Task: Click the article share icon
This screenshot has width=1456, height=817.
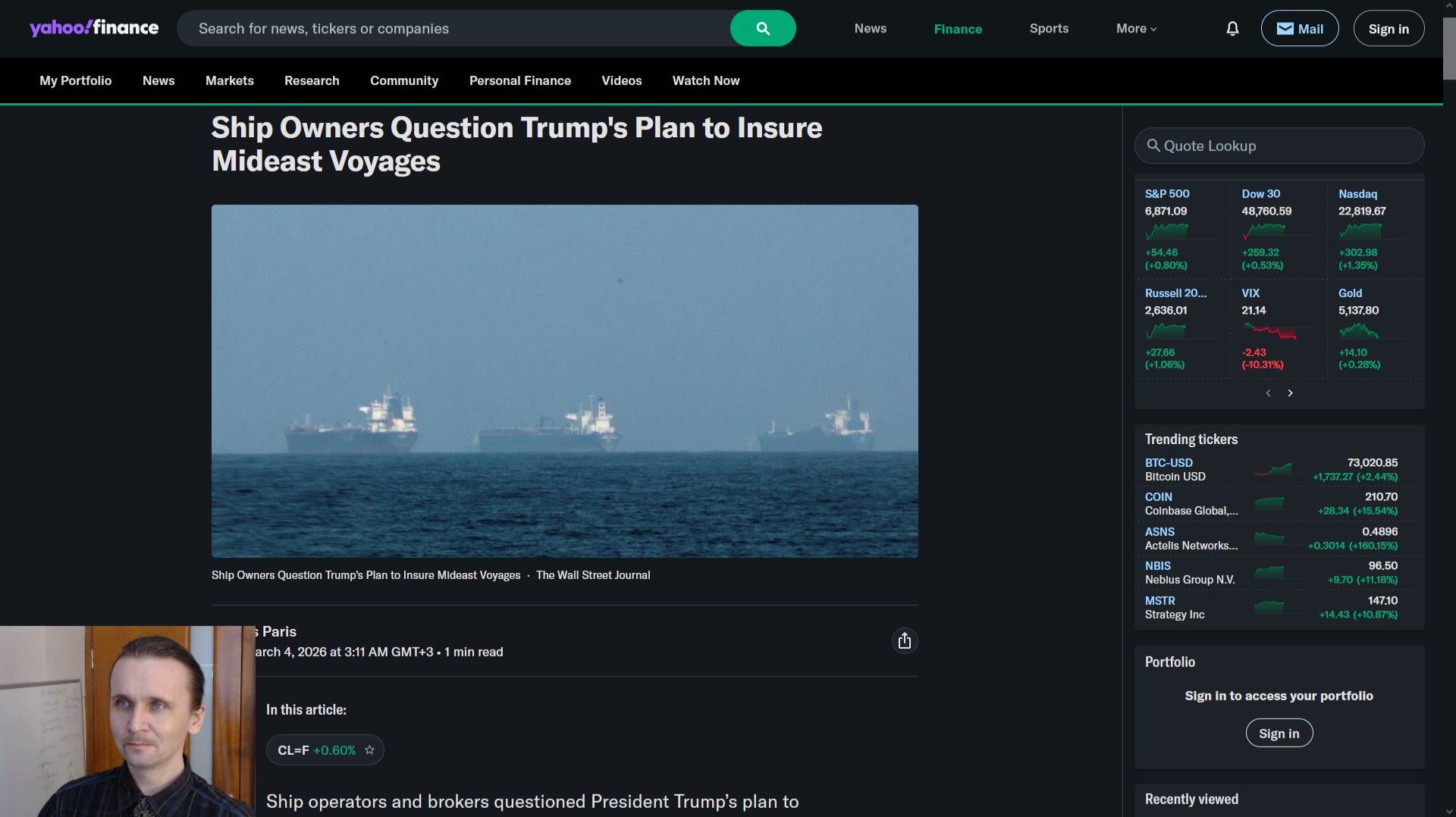Action: tap(905, 641)
